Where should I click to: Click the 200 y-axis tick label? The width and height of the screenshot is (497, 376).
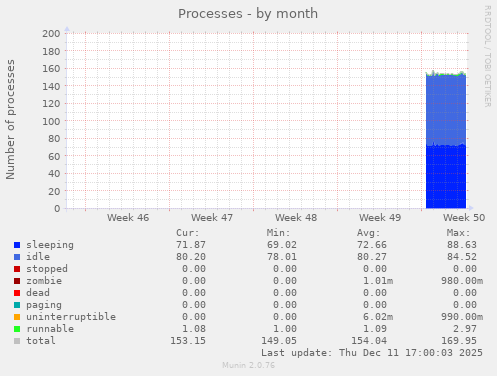point(51,34)
